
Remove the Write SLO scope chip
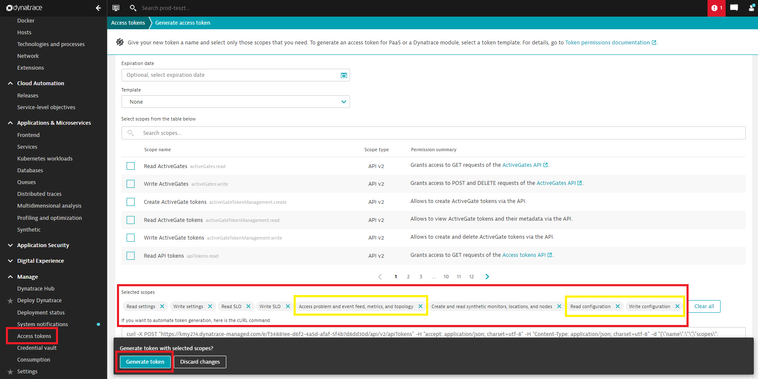[287, 306]
